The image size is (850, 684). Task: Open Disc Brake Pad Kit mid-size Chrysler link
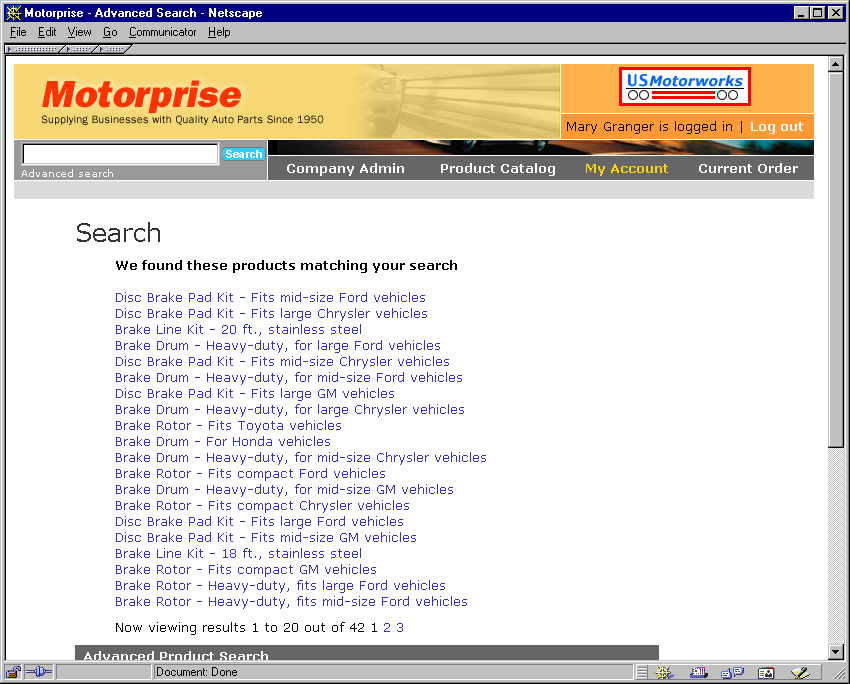click(282, 362)
